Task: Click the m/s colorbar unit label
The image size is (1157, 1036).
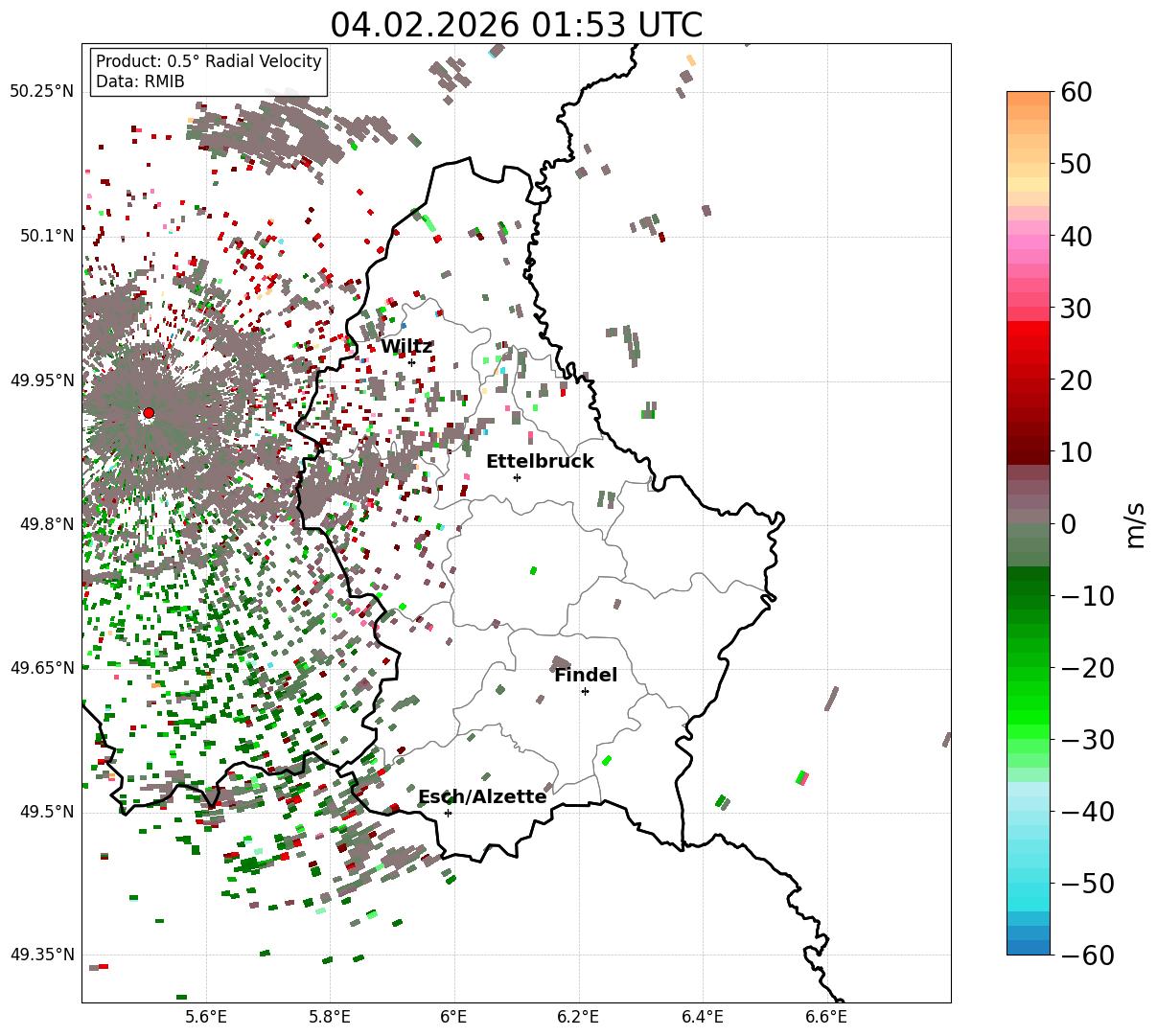Action: (1136, 524)
